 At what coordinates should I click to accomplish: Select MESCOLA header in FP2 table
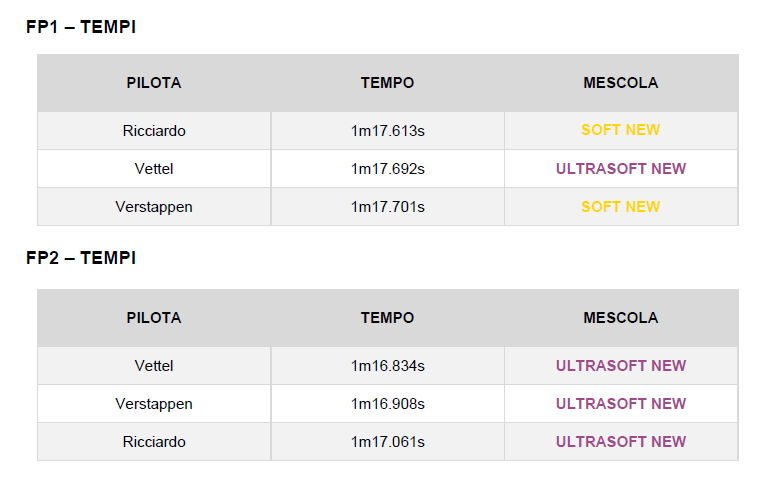tap(621, 318)
